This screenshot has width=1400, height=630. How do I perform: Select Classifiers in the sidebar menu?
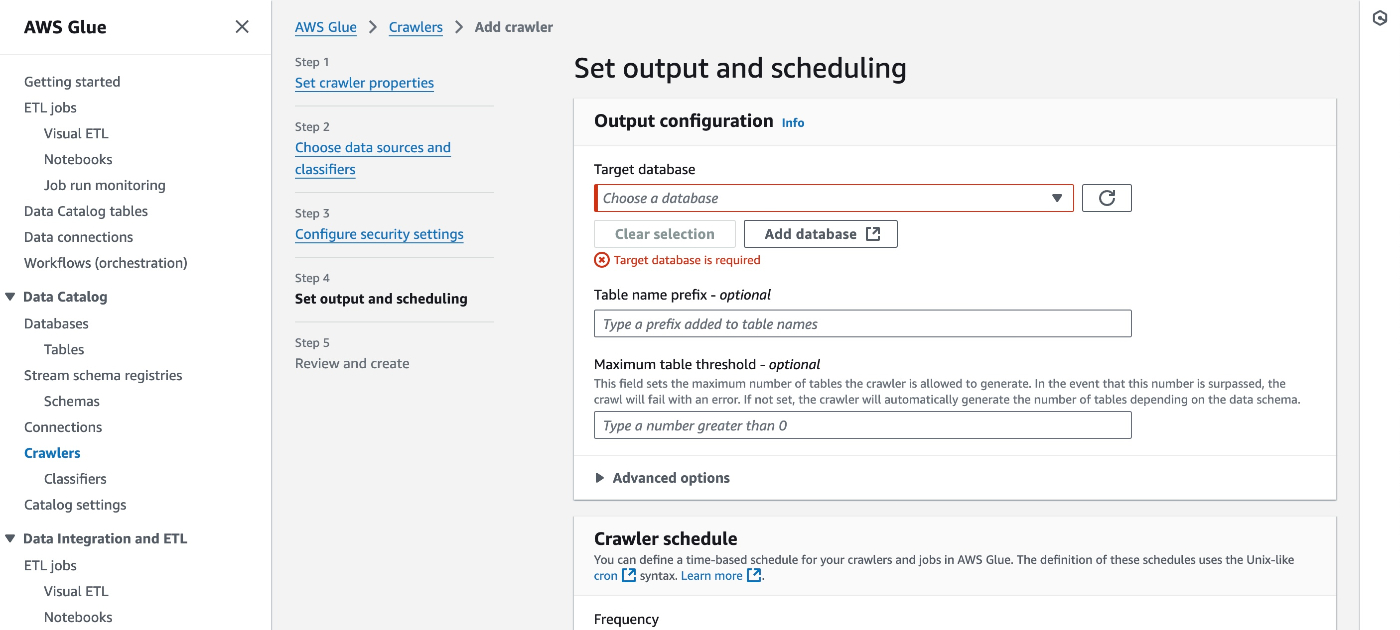tap(75, 479)
